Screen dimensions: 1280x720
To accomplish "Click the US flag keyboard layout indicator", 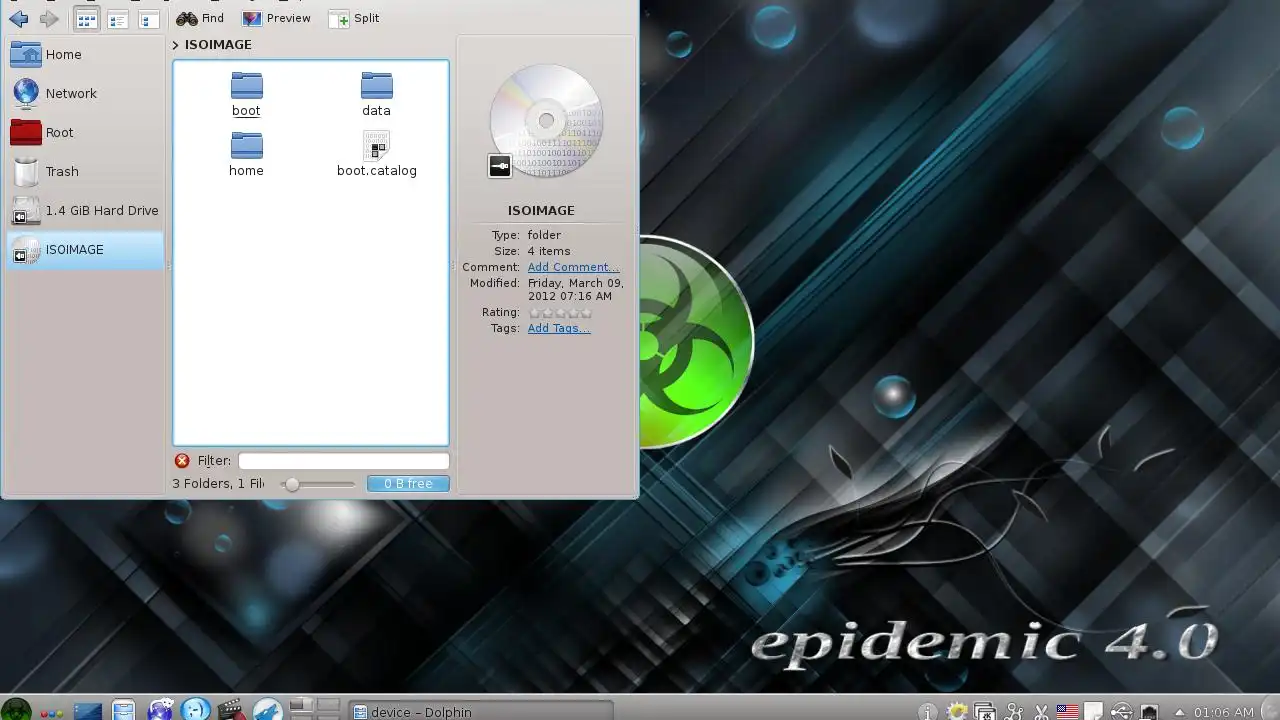I will pyautogui.click(x=1067, y=711).
